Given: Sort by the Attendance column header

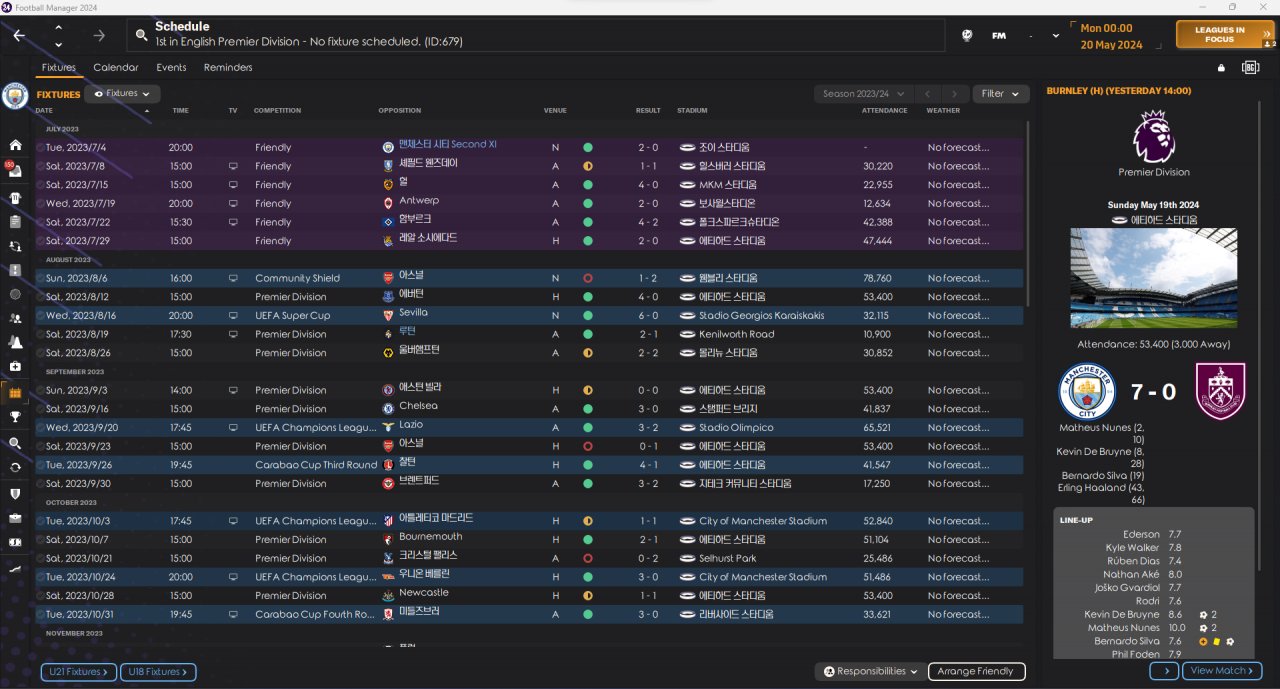Looking at the screenshot, I should pos(884,110).
